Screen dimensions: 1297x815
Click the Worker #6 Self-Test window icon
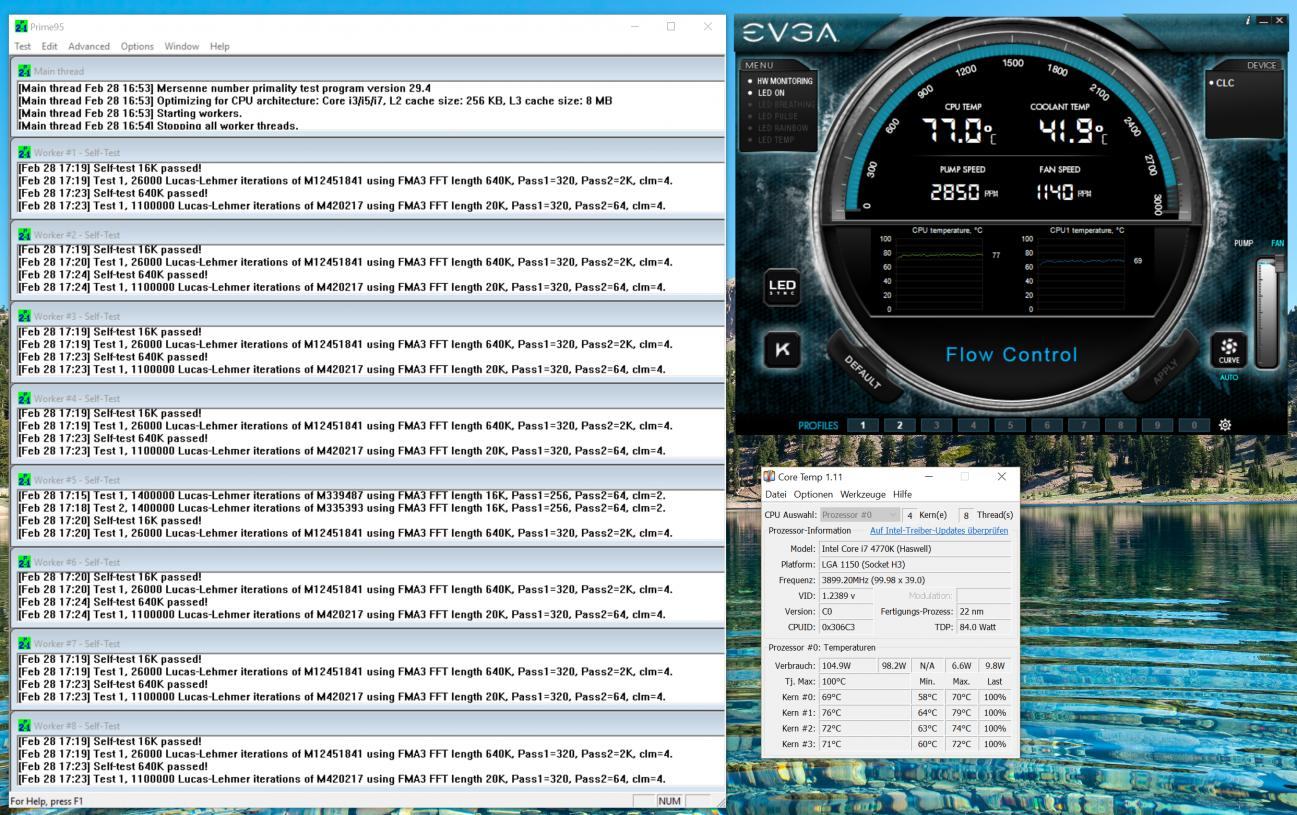tap(25, 562)
